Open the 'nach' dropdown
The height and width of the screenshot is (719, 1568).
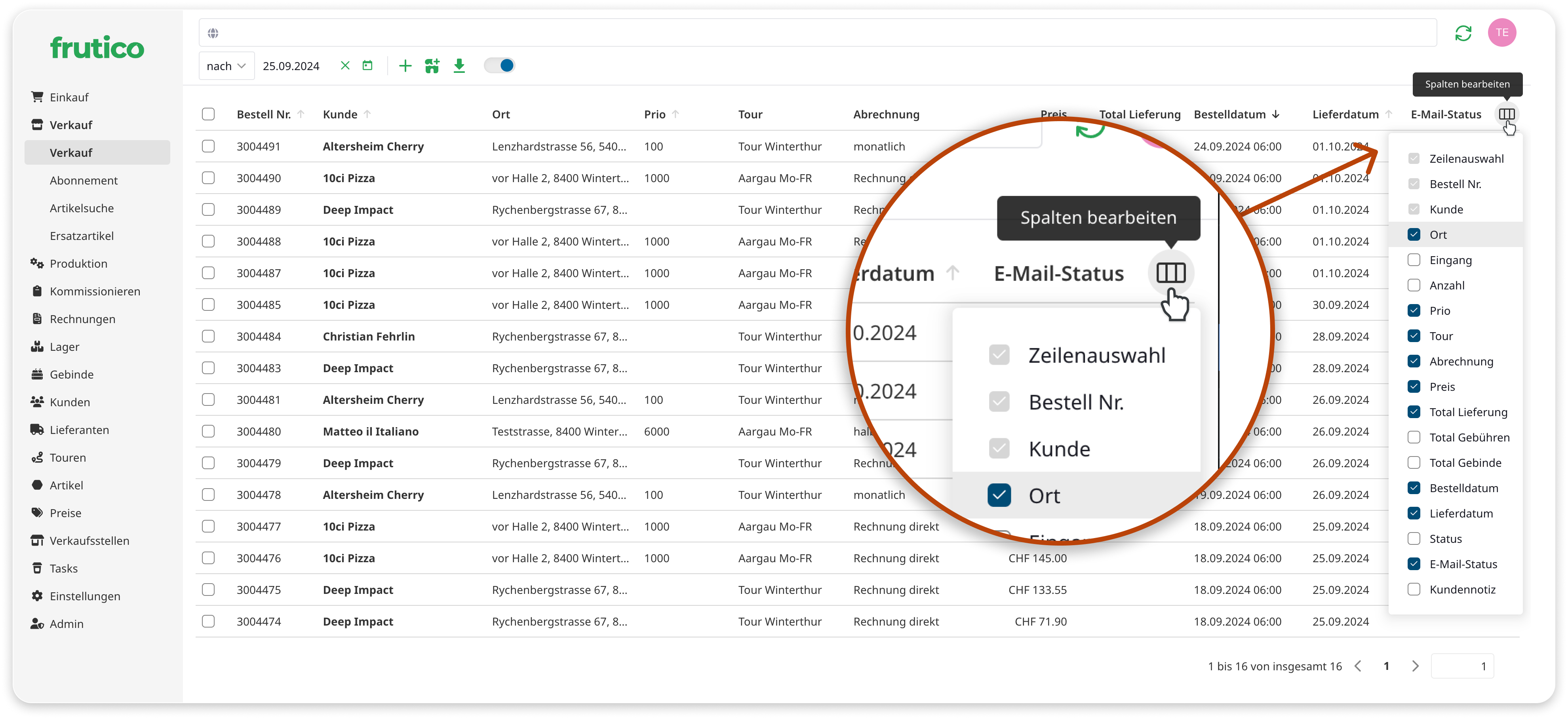(226, 66)
